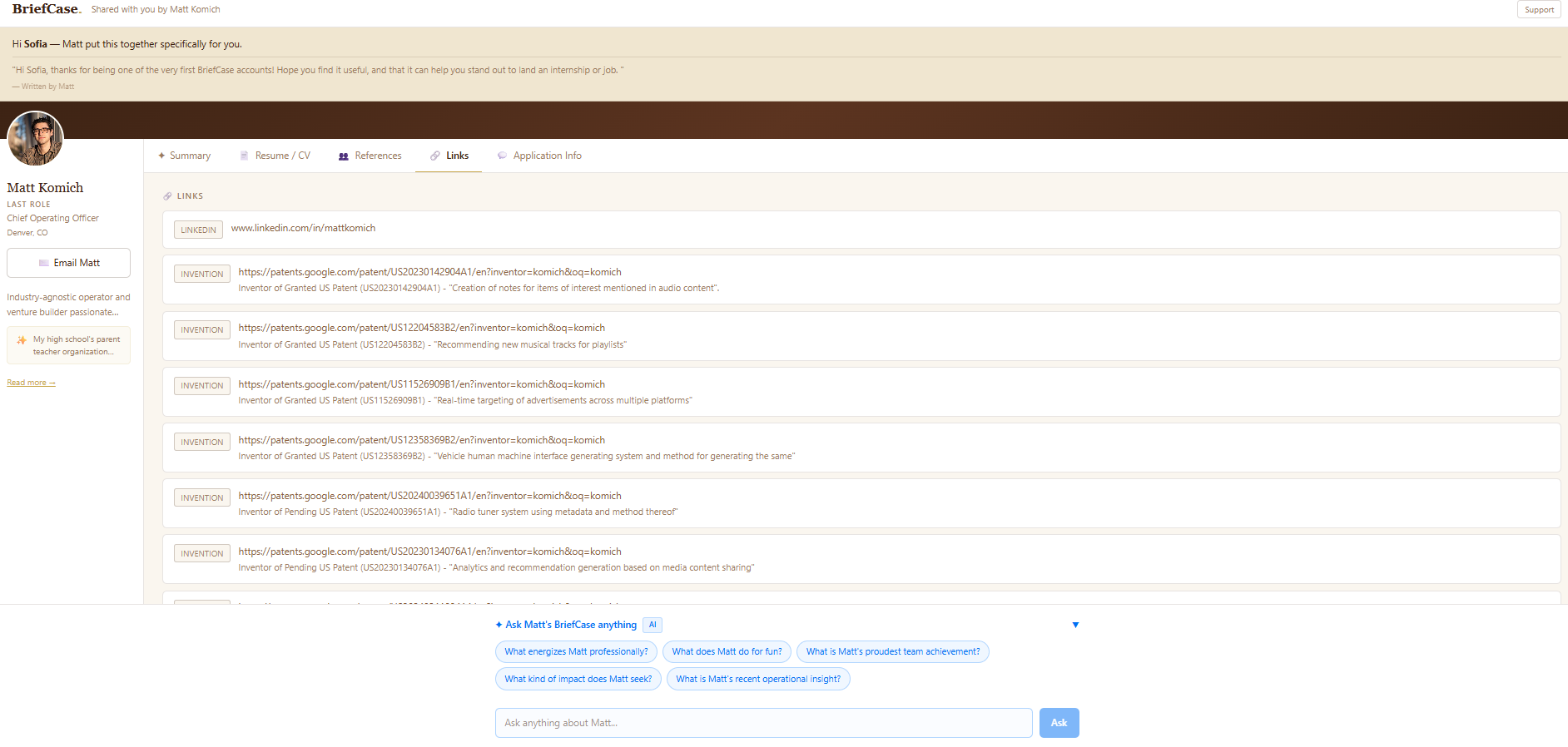
Task: Follow the Read more link
Action: pyautogui.click(x=31, y=383)
